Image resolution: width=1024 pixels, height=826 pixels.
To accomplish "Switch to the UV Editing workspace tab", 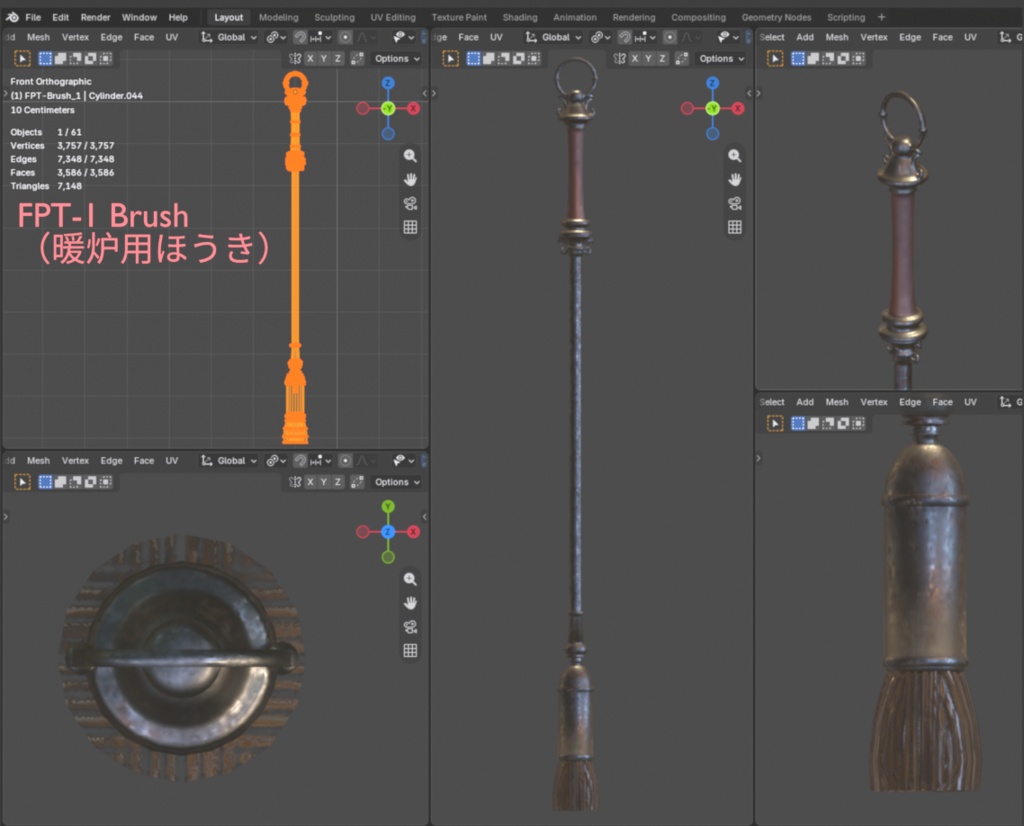I will tap(392, 17).
